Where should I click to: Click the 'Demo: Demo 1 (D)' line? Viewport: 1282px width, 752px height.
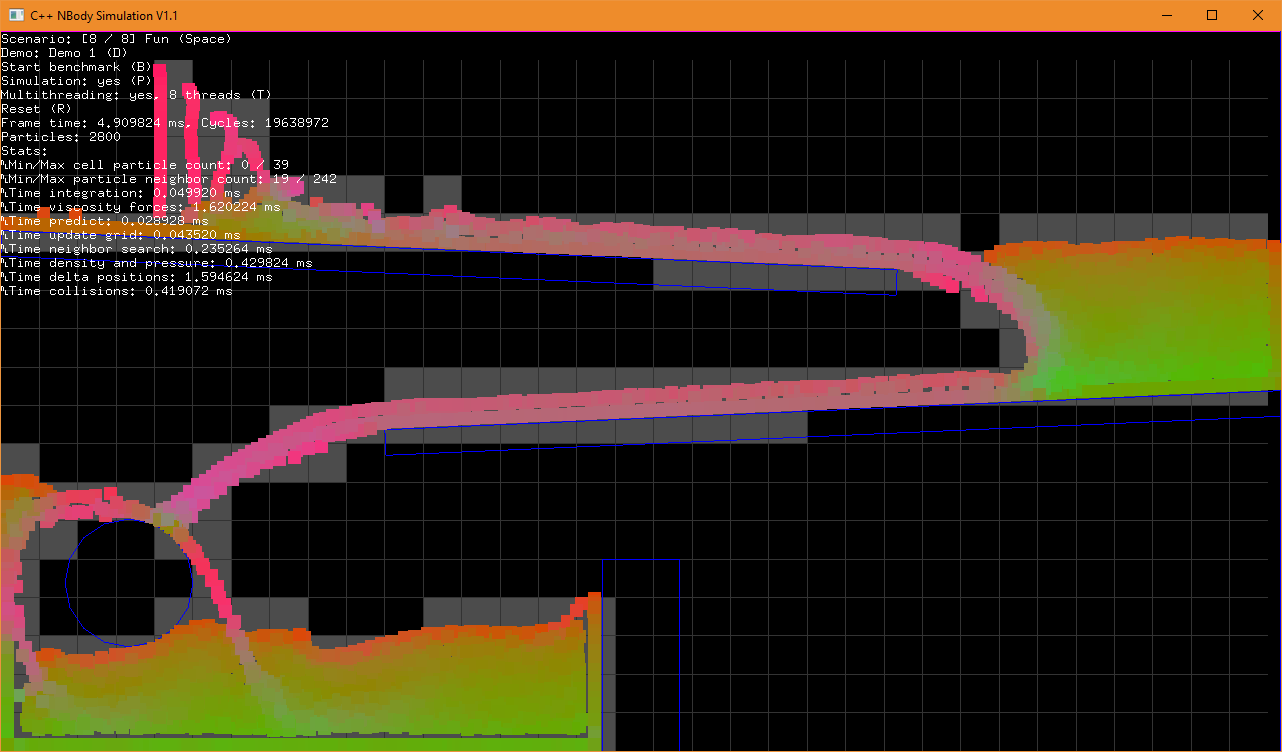coord(64,53)
